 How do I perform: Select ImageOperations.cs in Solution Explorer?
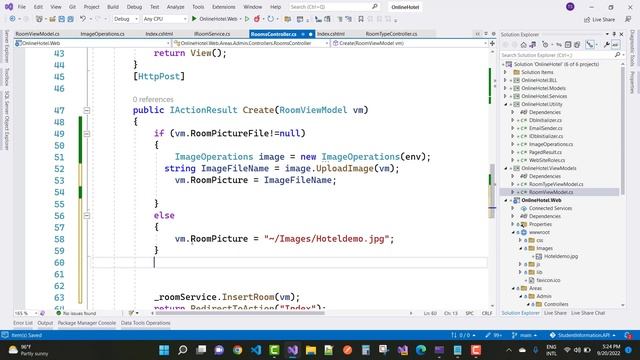tap(551, 144)
